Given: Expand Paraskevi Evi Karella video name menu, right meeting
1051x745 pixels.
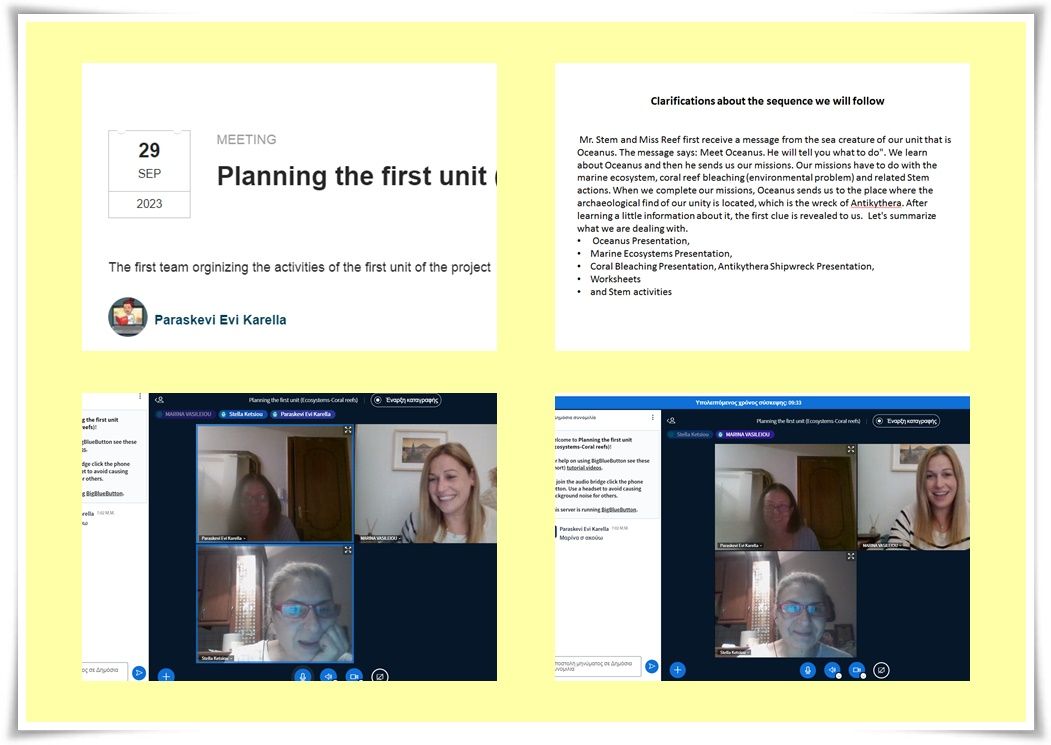Looking at the screenshot, I should point(741,546).
